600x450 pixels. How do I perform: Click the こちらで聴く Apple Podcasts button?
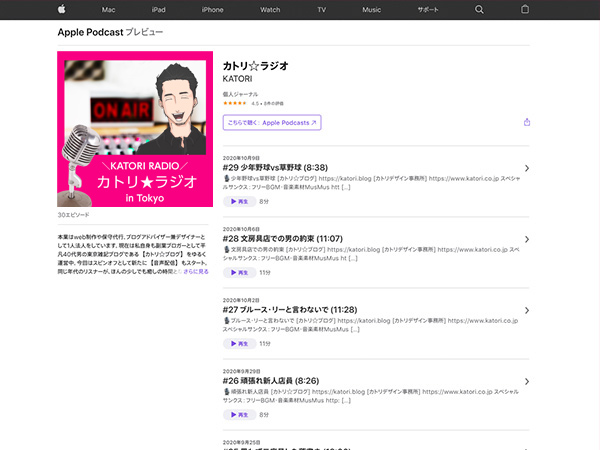click(271, 123)
